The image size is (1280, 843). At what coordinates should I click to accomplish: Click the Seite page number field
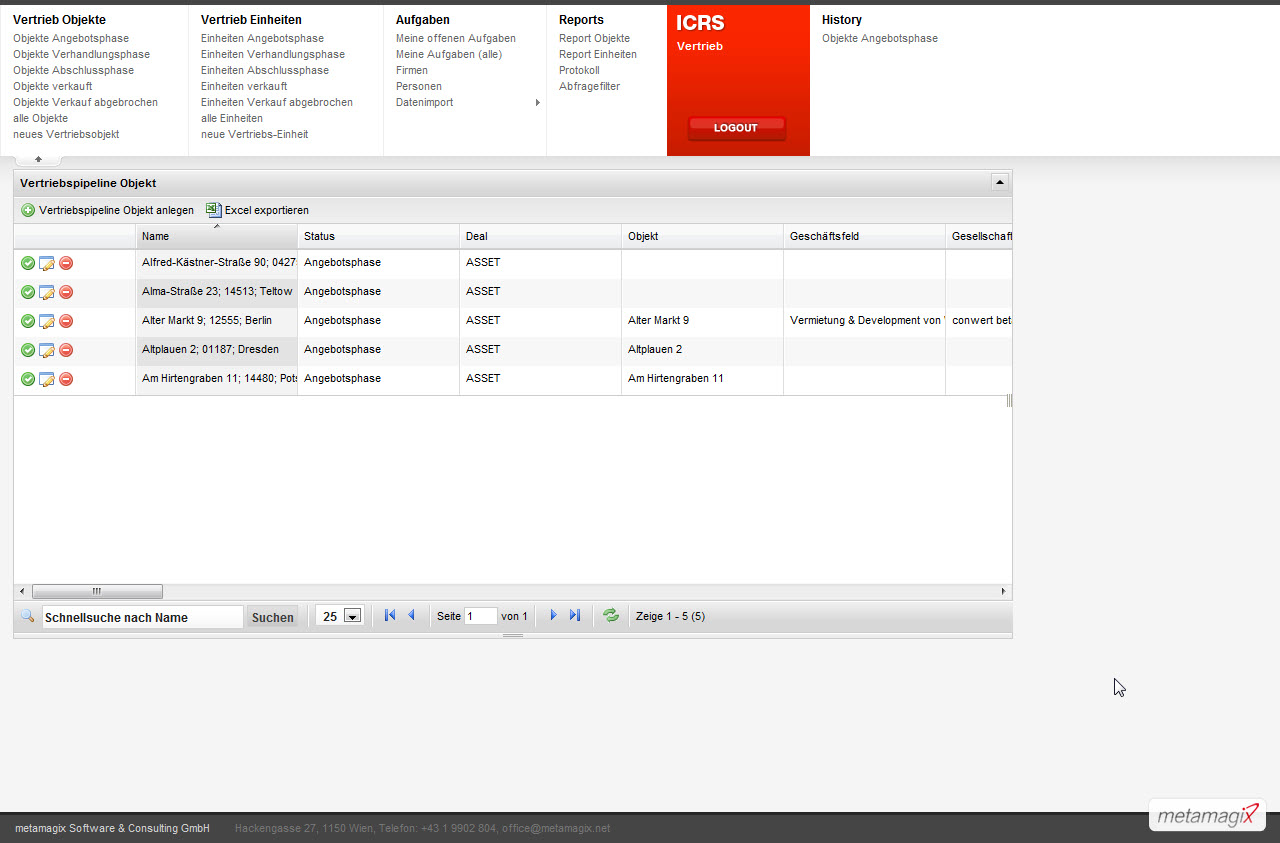tap(481, 616)
